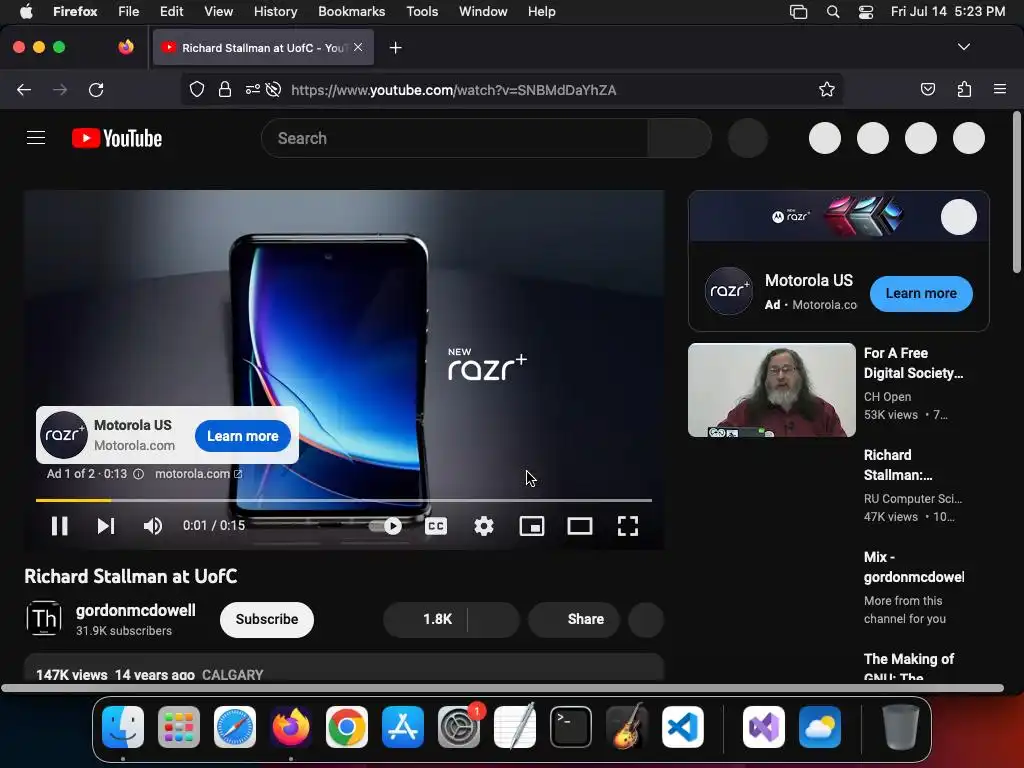Image resolution: width=1024 pixels, height=768 pixels.
Task: Open System Settings from the Dock
Action: [x=458, y=727]
